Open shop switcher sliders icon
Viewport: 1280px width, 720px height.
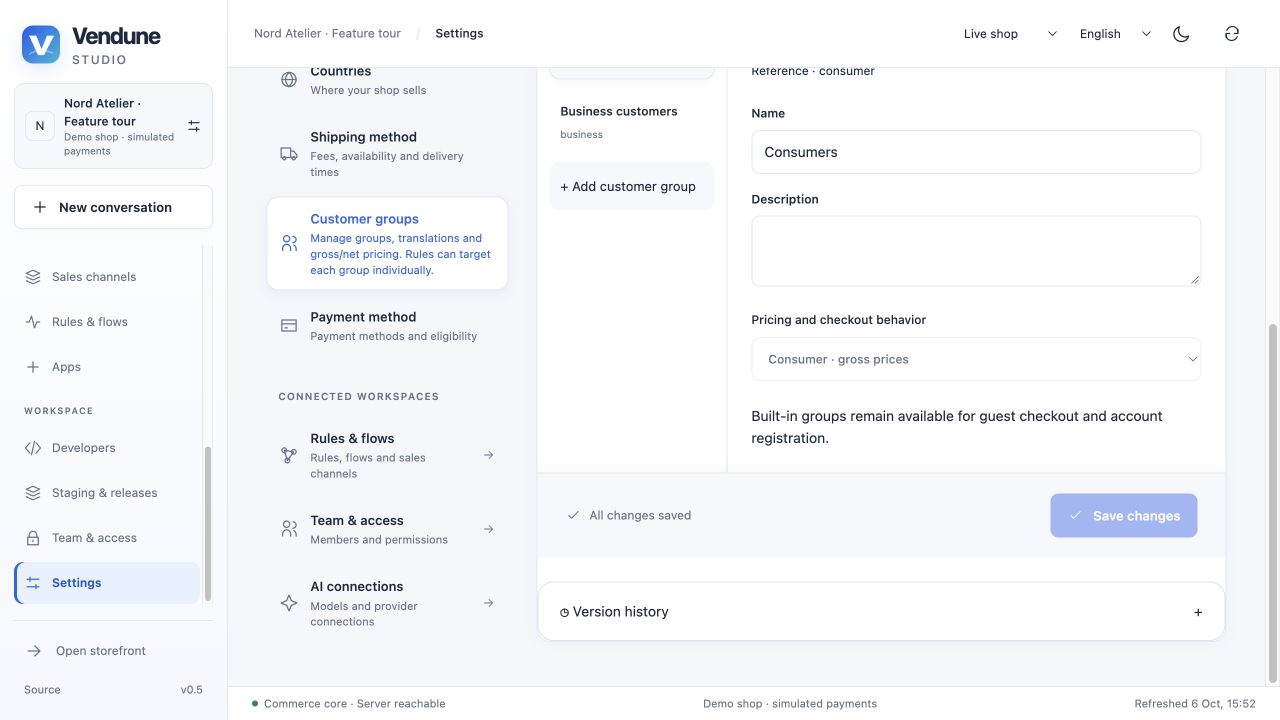click(194, 126)
